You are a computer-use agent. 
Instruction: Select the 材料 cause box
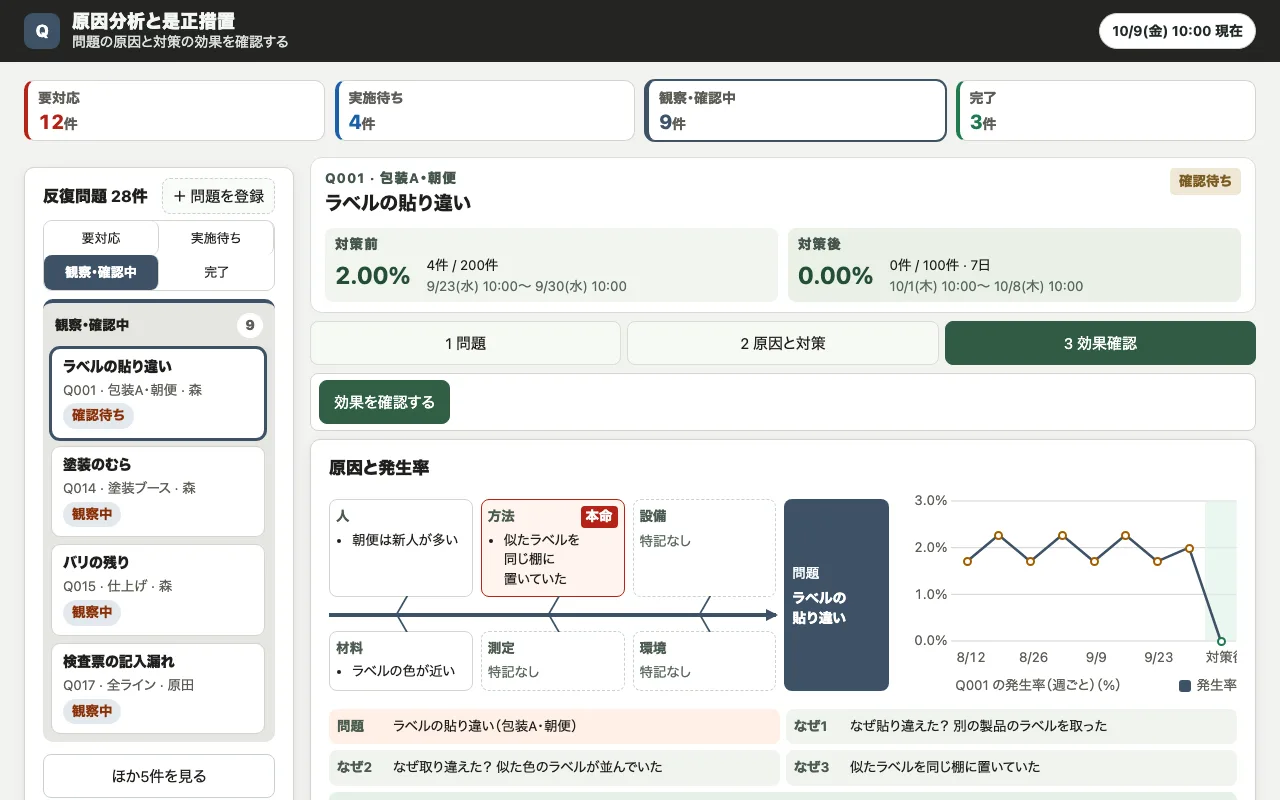[x=401, y=661]
